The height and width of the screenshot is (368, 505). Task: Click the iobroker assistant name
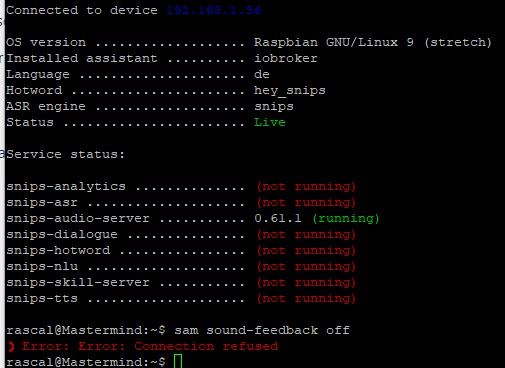286,58
